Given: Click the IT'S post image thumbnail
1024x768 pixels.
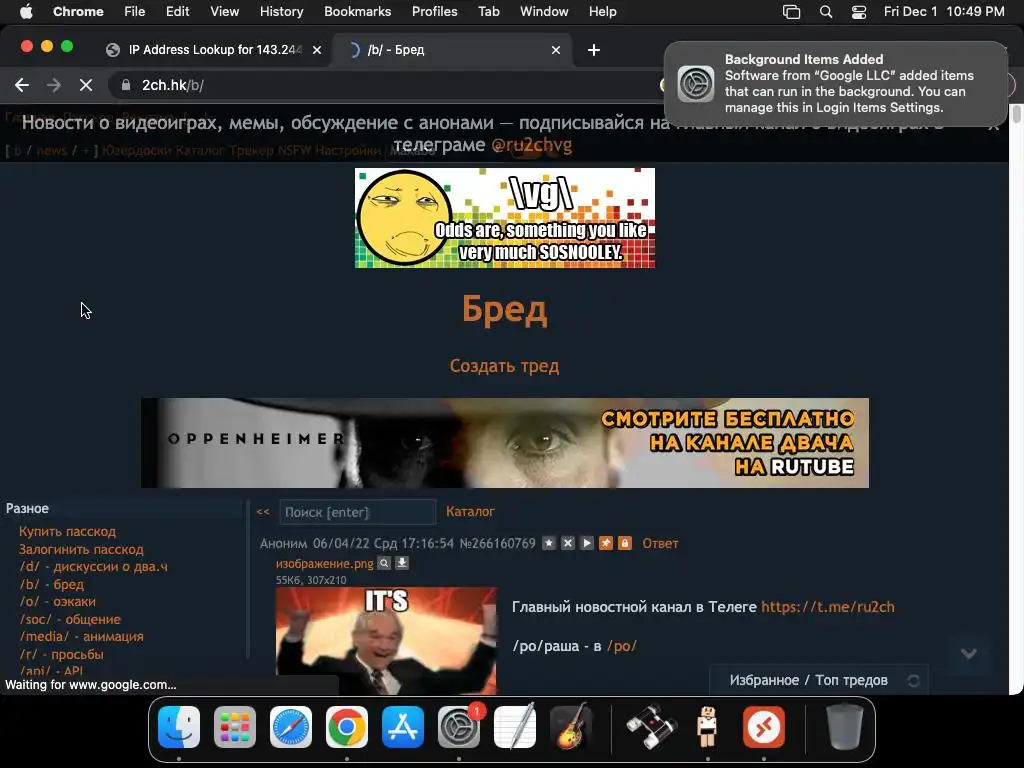Looking at the screenshot, I should click(386, 640).
